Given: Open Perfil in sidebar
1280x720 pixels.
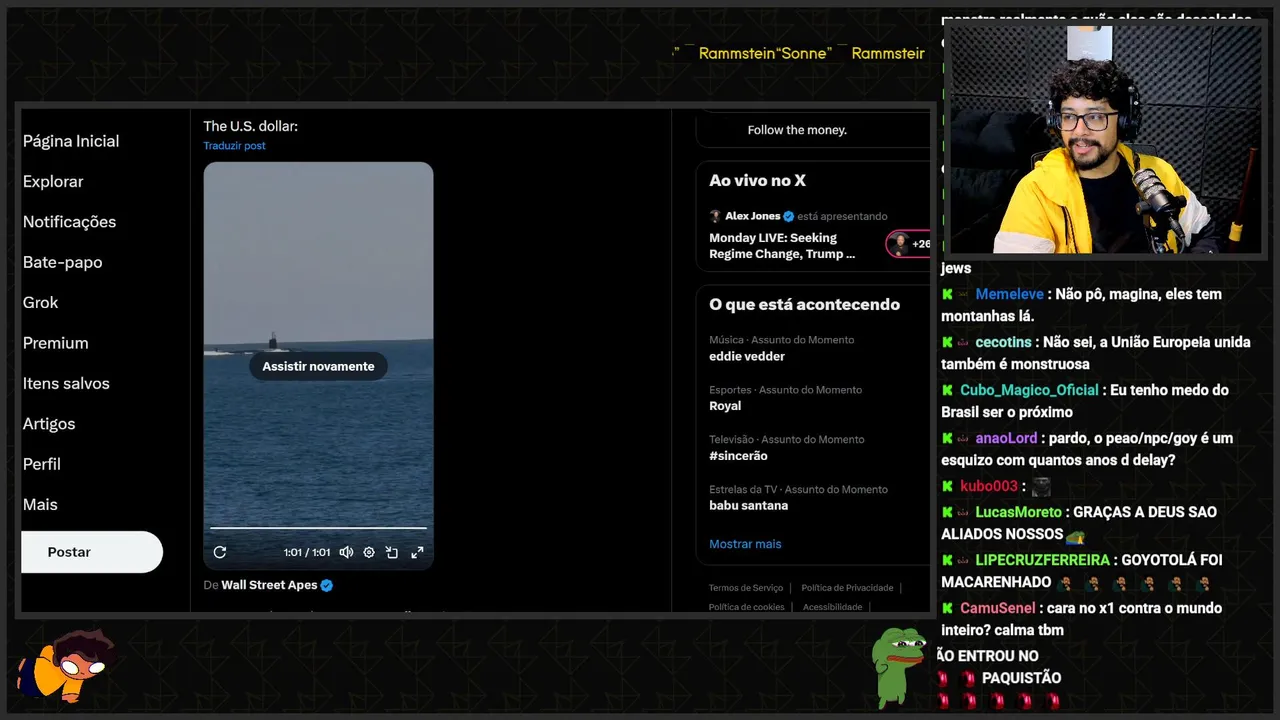Looking at the screenshot, I should (42, 464).
